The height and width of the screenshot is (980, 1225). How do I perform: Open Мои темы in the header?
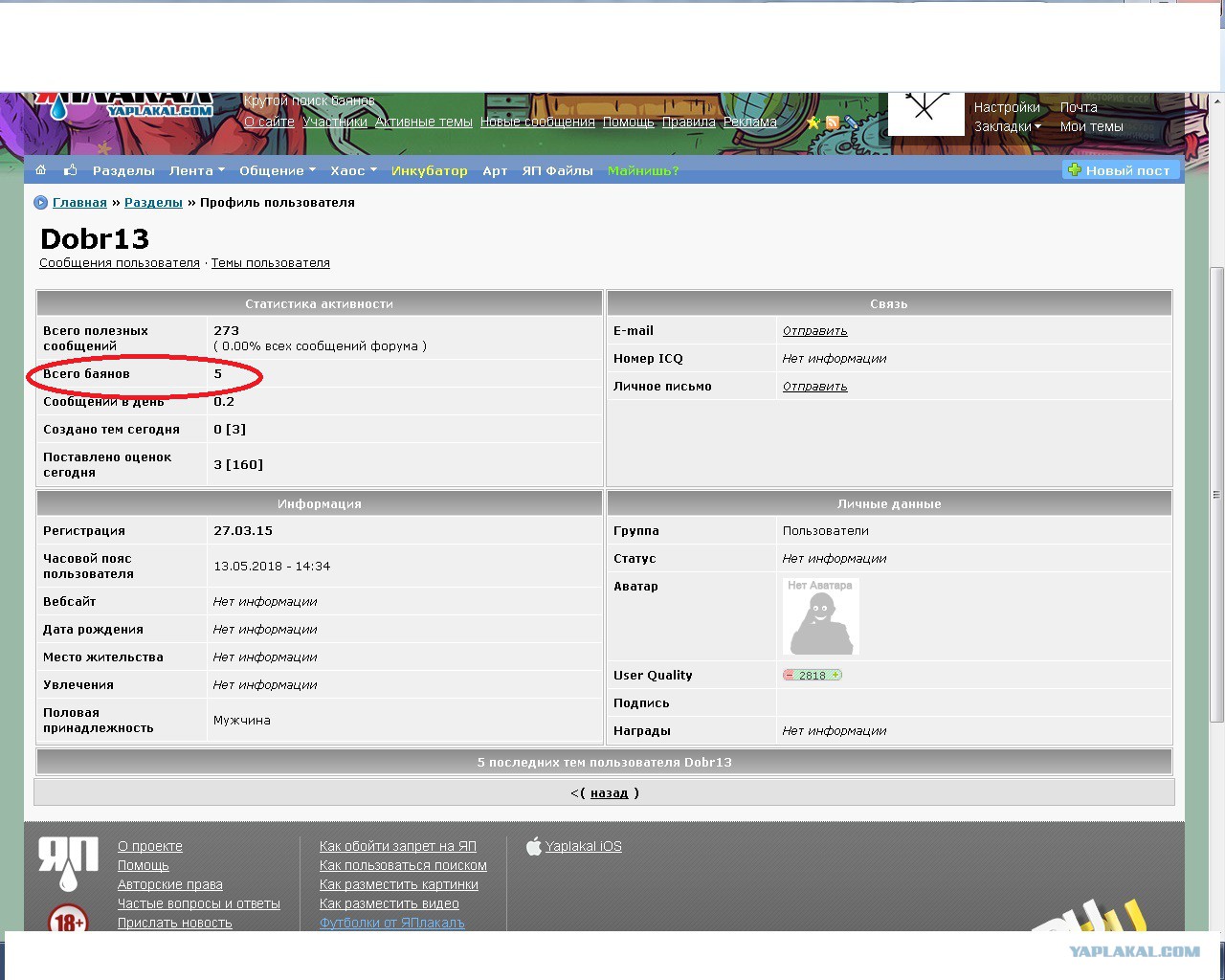pyautogui.click(x=1092, y=126)
